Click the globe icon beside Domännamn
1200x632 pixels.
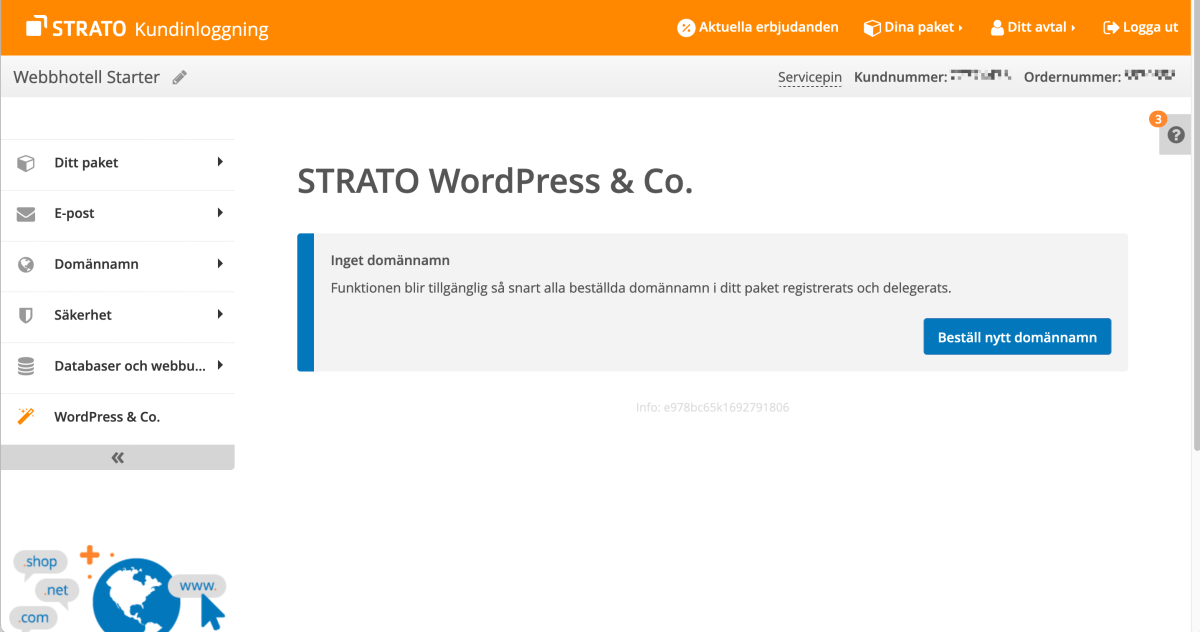pyautogui.click(x=26, y=265)
